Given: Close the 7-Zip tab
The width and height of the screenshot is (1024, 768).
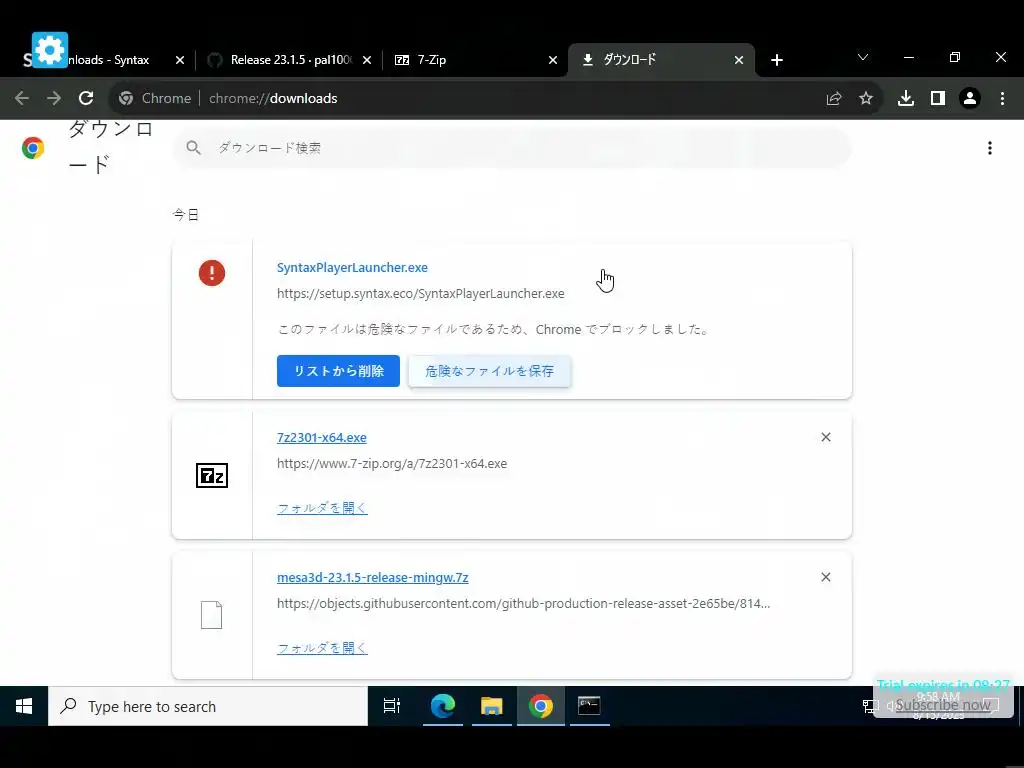Looking at the screenshot, I should click(x=553, y=60).
